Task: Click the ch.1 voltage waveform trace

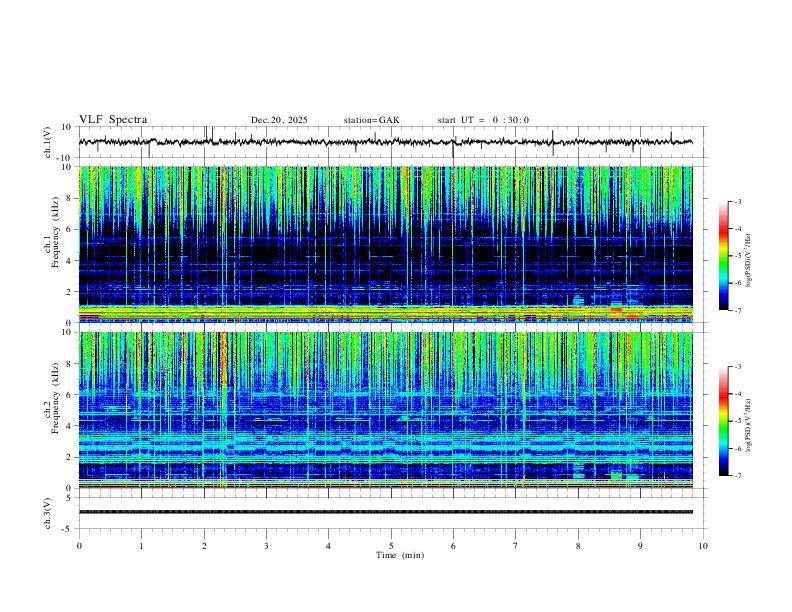Action: pyautogui.click(x=385, y=142)
